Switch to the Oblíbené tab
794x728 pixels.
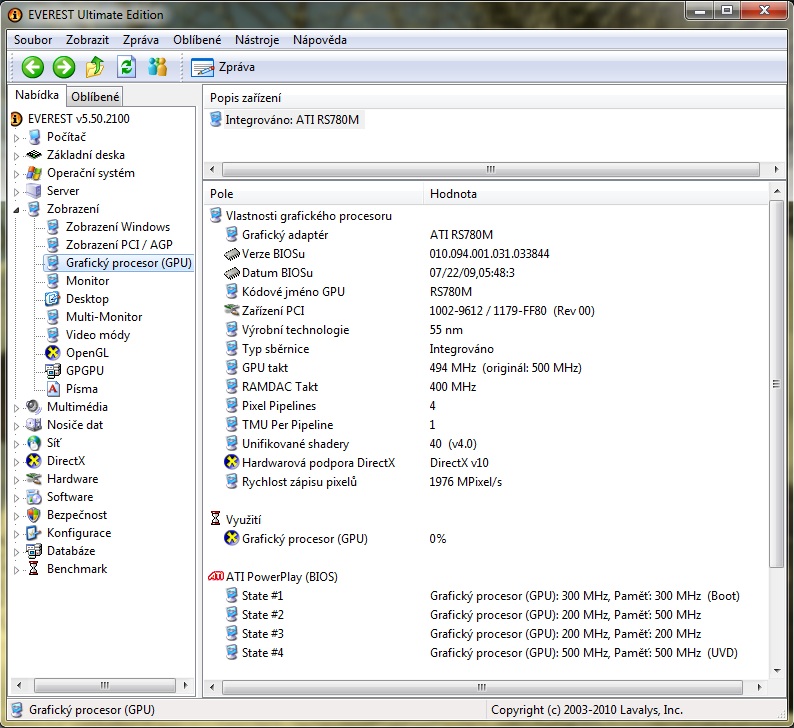point(95,97)
